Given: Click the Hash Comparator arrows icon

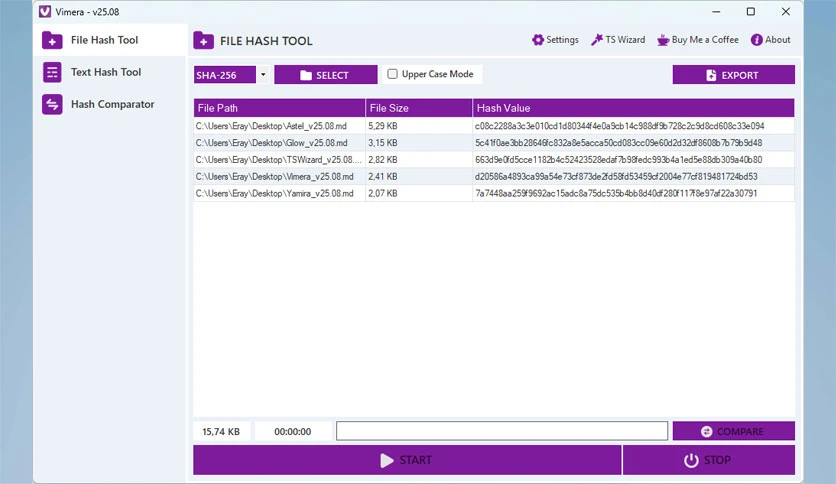Looking at the screenshot, I should [x=52, y=104].
